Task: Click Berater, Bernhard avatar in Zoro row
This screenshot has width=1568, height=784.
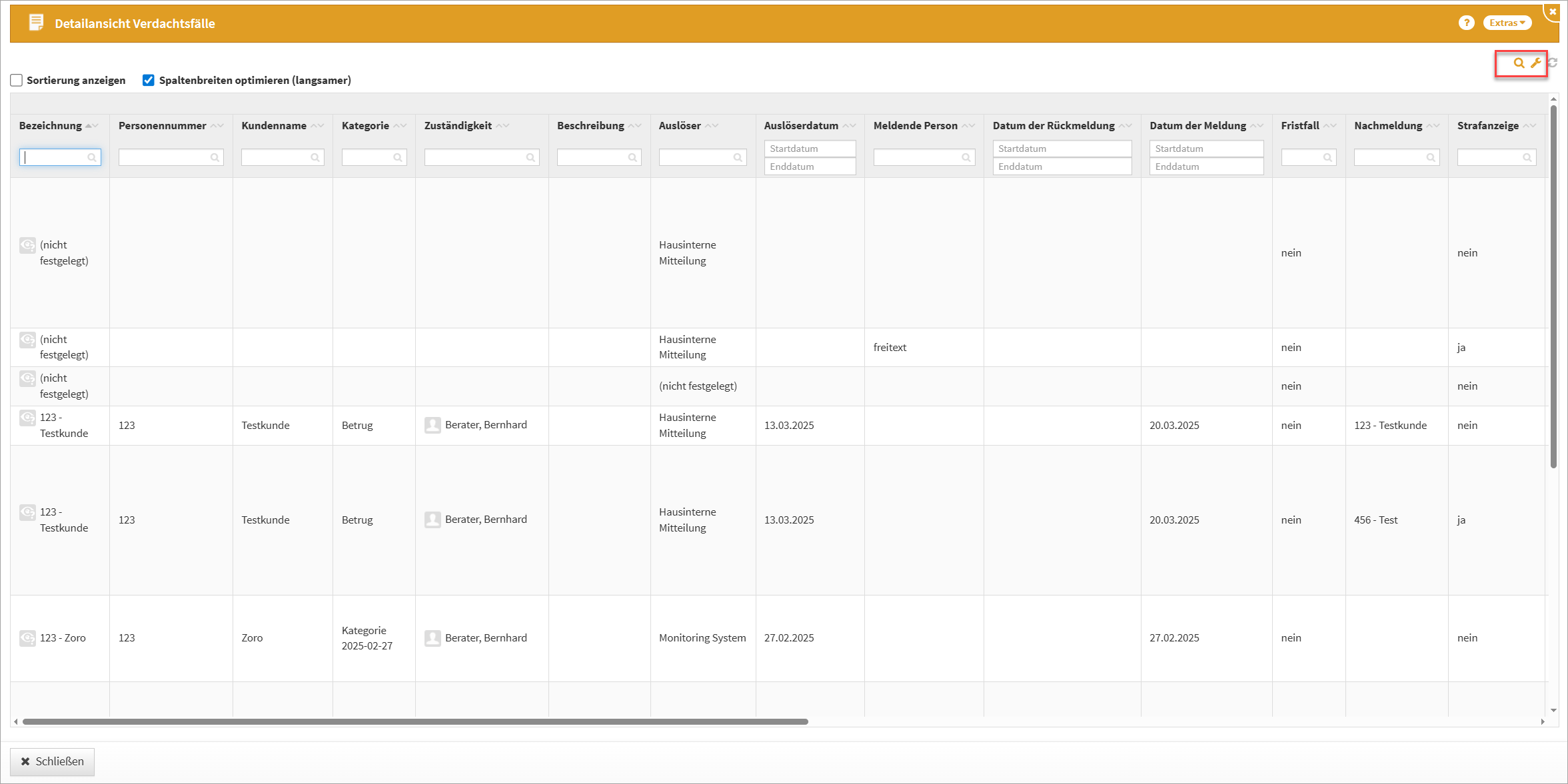Action: point(432,638)
